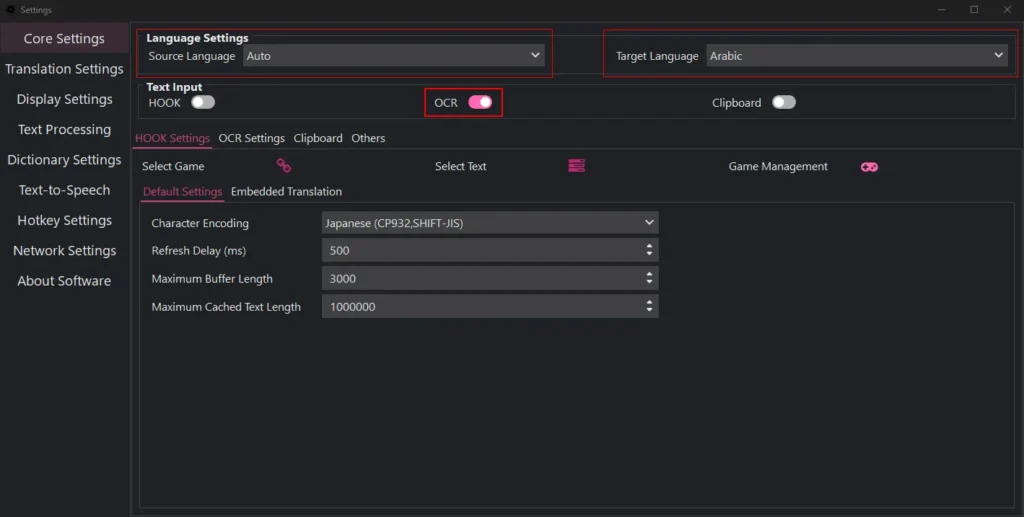Switch to the HOOK Settings tab
This screenshot has height=517, width=1024.
[172, 138]
